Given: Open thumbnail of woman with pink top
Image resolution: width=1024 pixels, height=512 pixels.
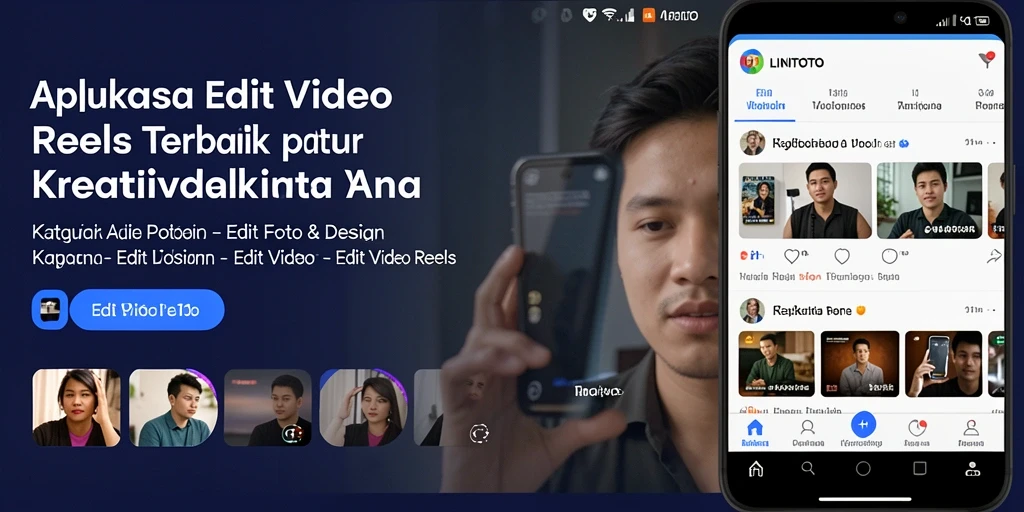Looking at the screenshot, I should [x=76, y=408].
